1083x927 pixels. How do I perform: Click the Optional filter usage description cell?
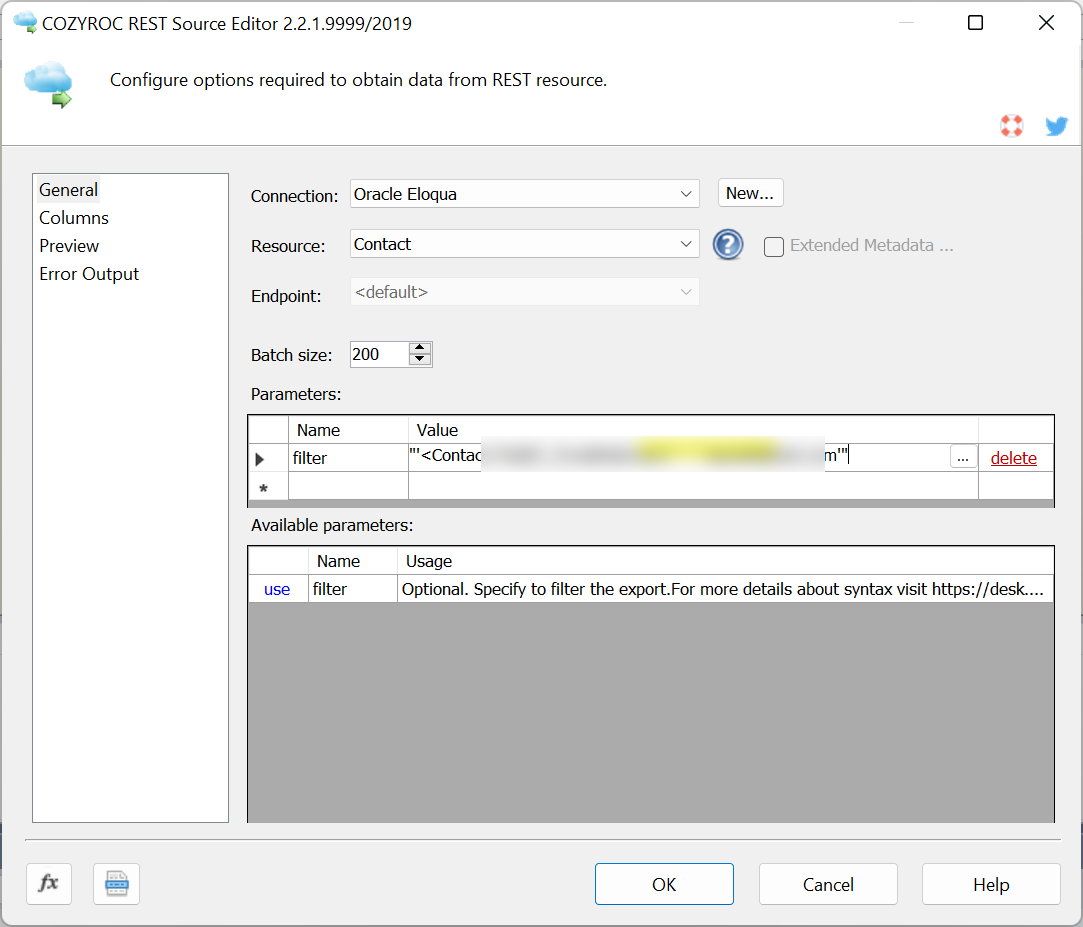725,589
